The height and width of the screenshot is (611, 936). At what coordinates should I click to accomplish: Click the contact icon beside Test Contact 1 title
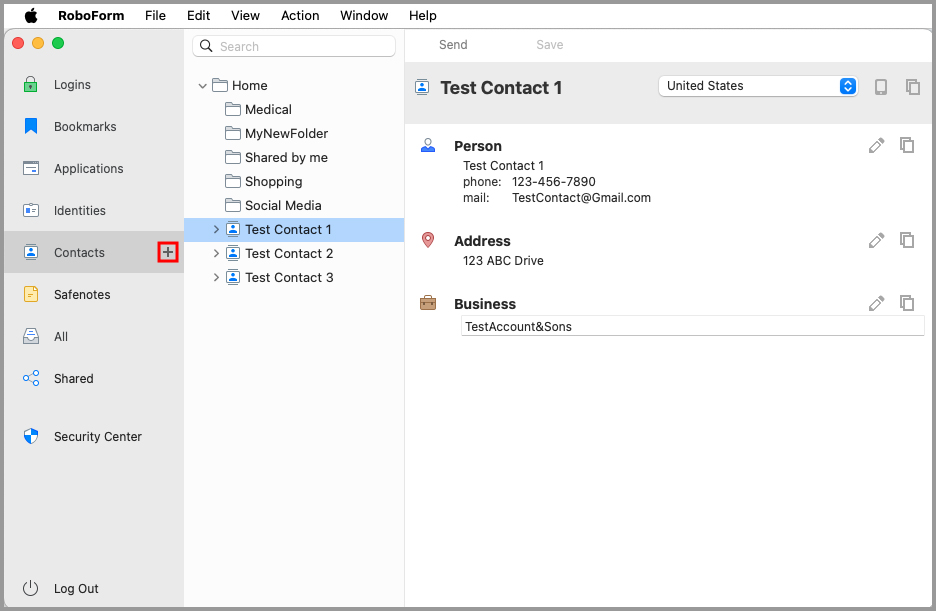click(422, 88)
